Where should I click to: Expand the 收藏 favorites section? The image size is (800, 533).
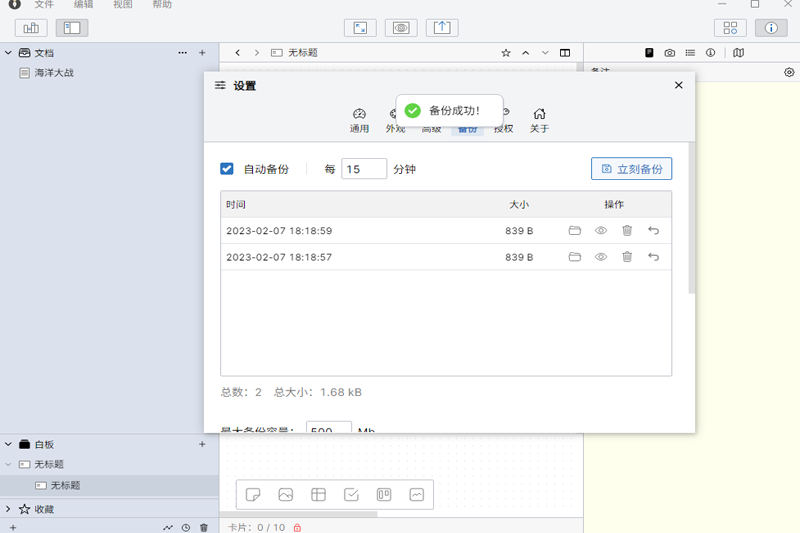pos(9,509)
